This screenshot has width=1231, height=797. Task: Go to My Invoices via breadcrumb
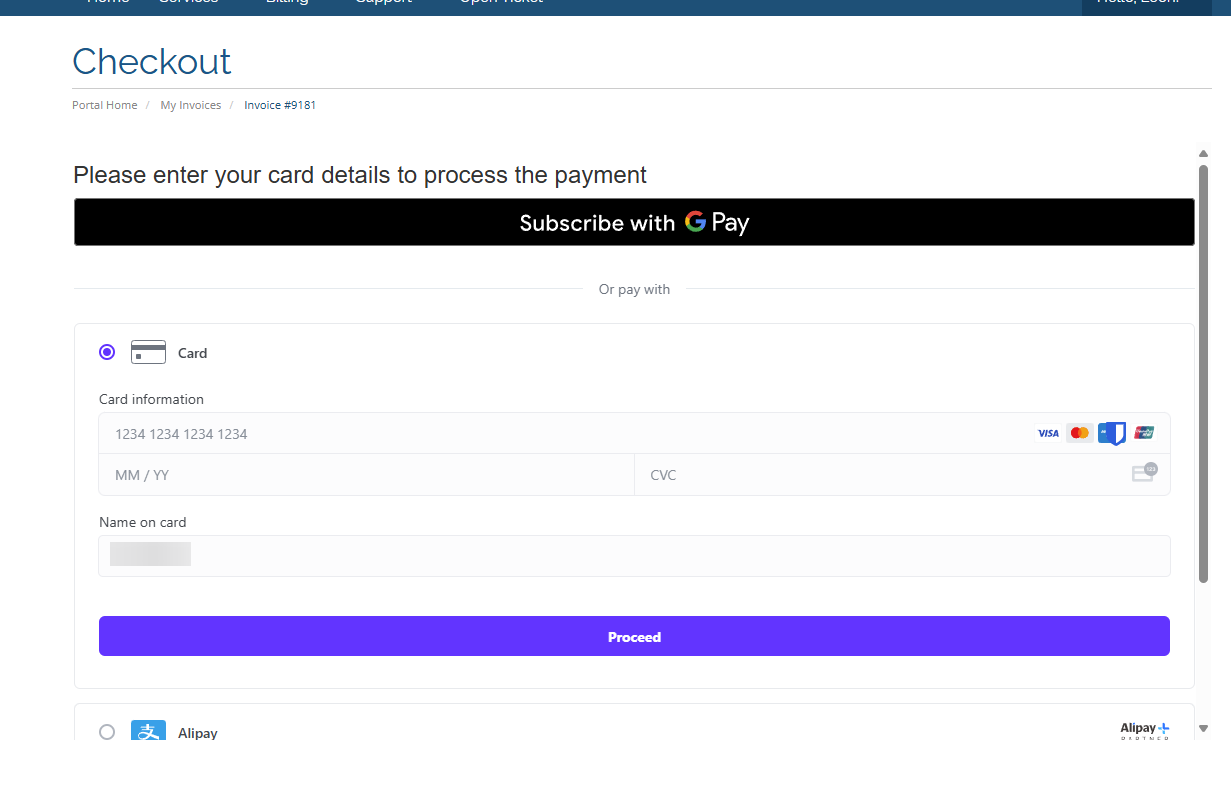click(x=190, y=104)
